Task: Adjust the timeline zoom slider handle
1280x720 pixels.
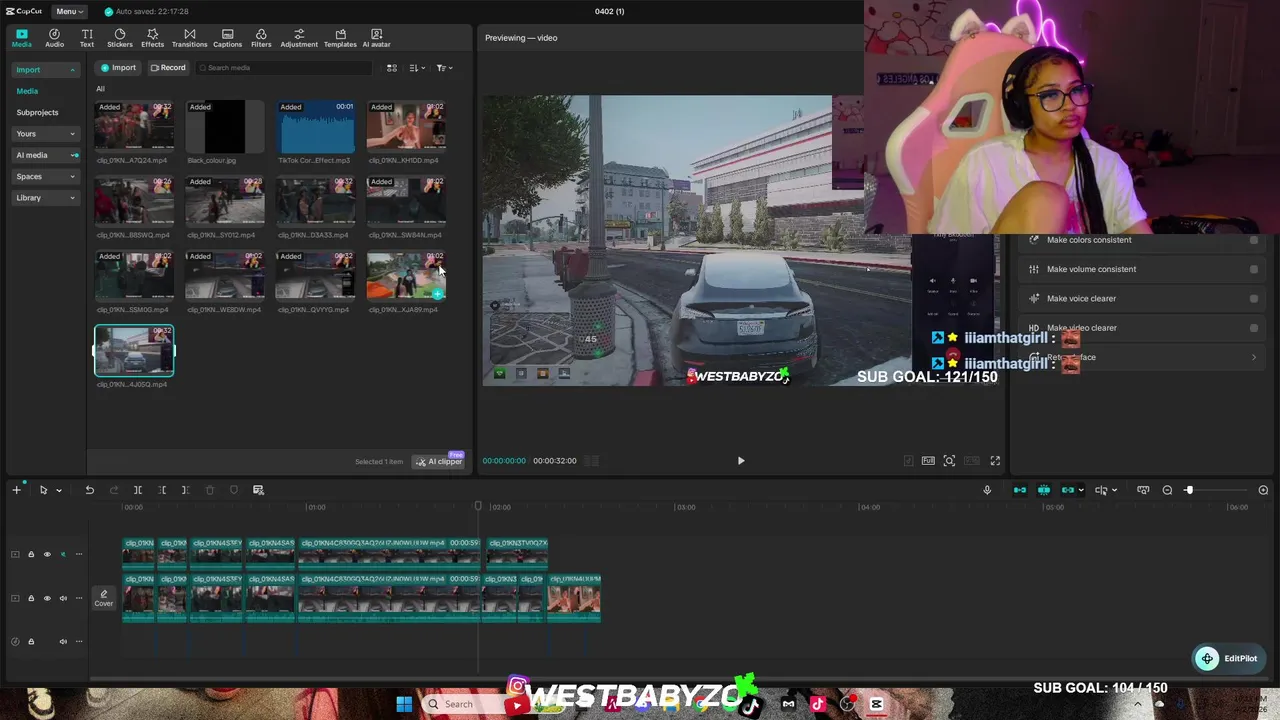Action: [x=1189, y=490]
